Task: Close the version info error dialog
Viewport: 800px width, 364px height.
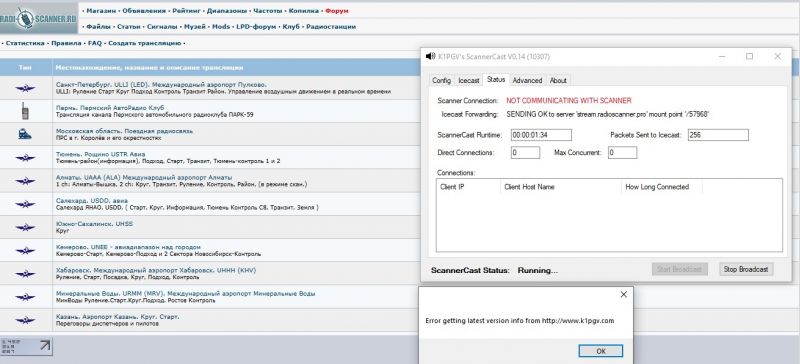Action: pos(623,295)
